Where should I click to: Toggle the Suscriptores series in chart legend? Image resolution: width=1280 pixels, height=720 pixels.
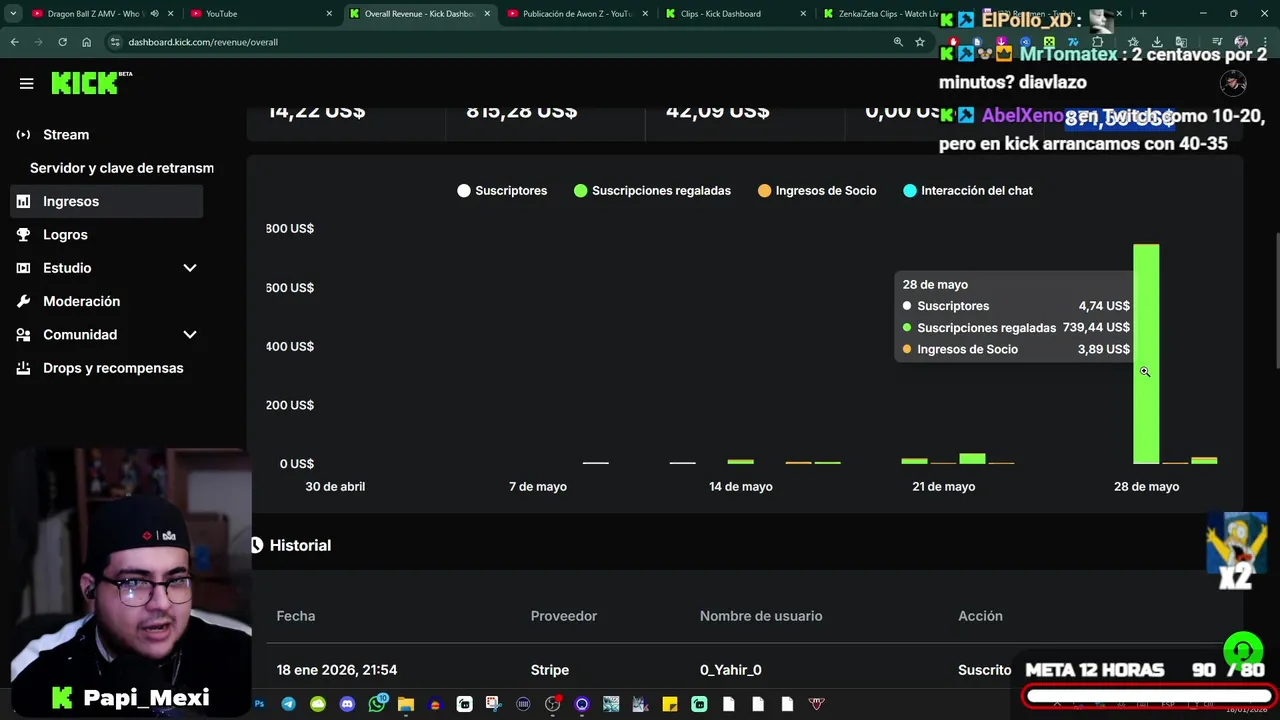[502, 190]
